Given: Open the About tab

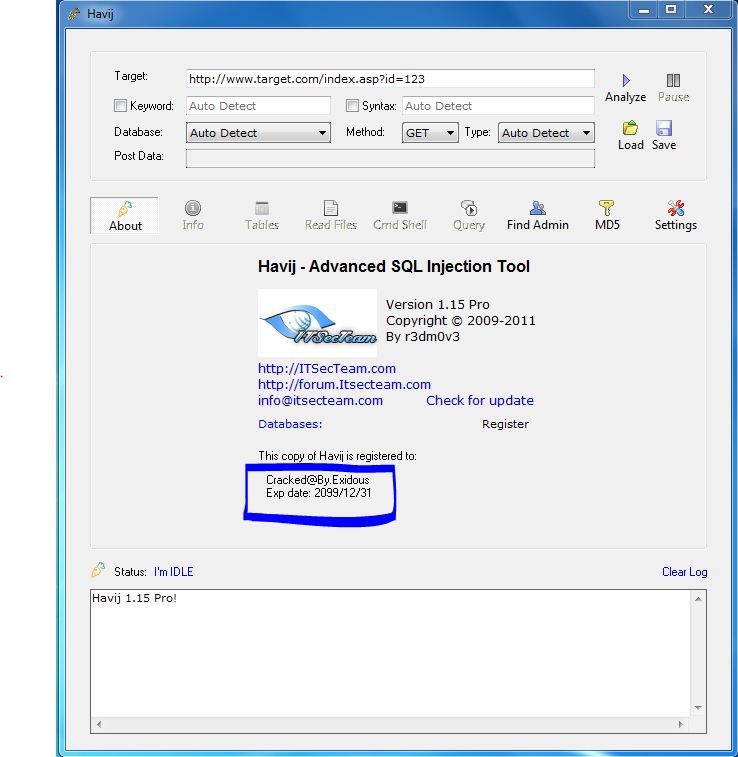Looking at the screenshot, I should click(x=125, y=216).
